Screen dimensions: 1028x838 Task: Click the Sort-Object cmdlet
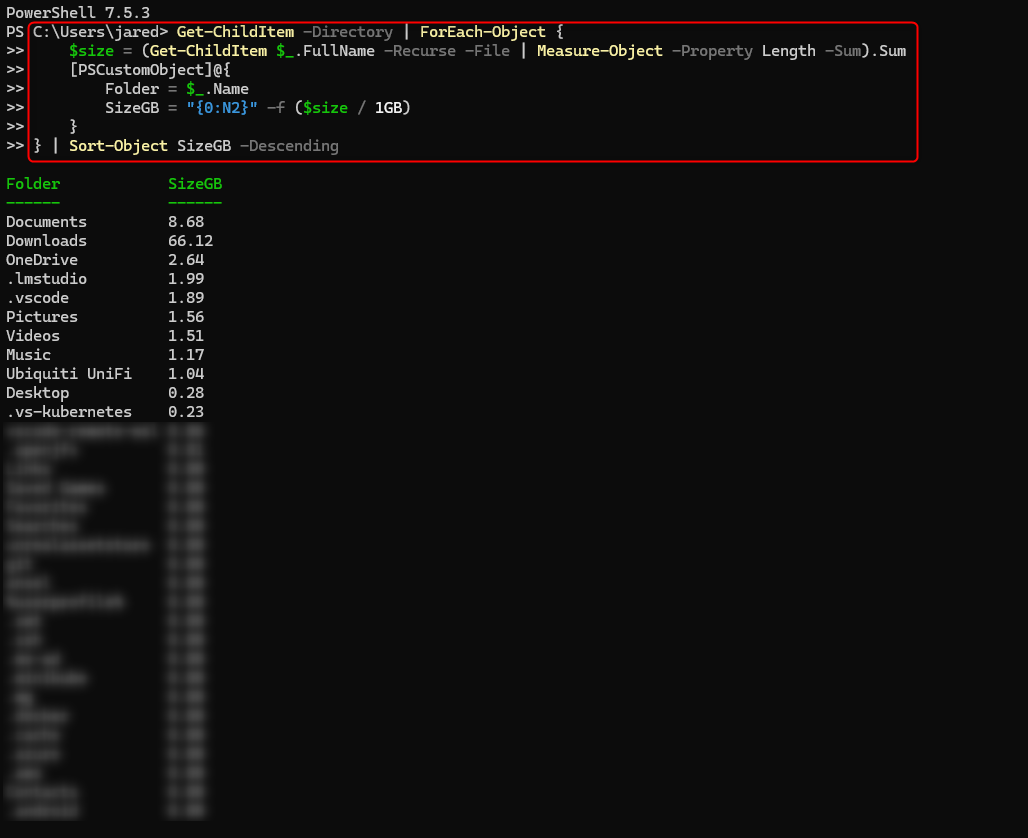point(118,145)
